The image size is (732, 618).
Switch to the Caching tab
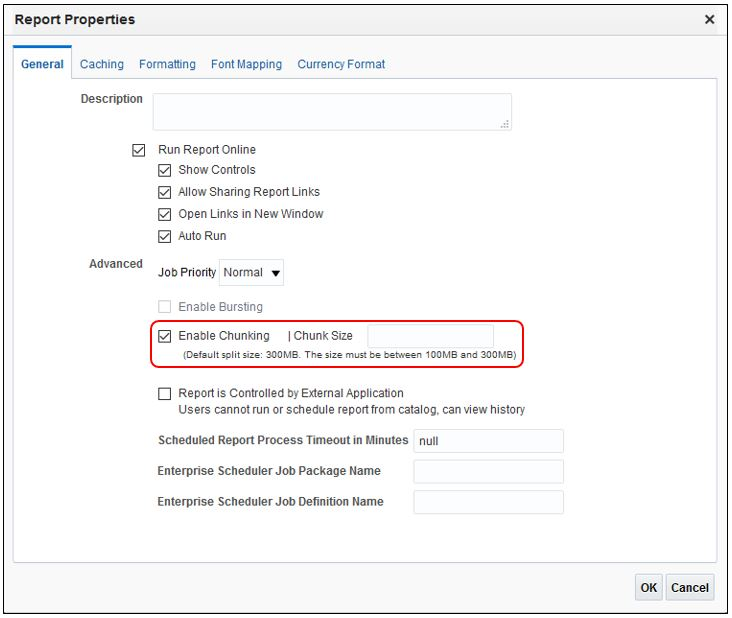(102, 64)
